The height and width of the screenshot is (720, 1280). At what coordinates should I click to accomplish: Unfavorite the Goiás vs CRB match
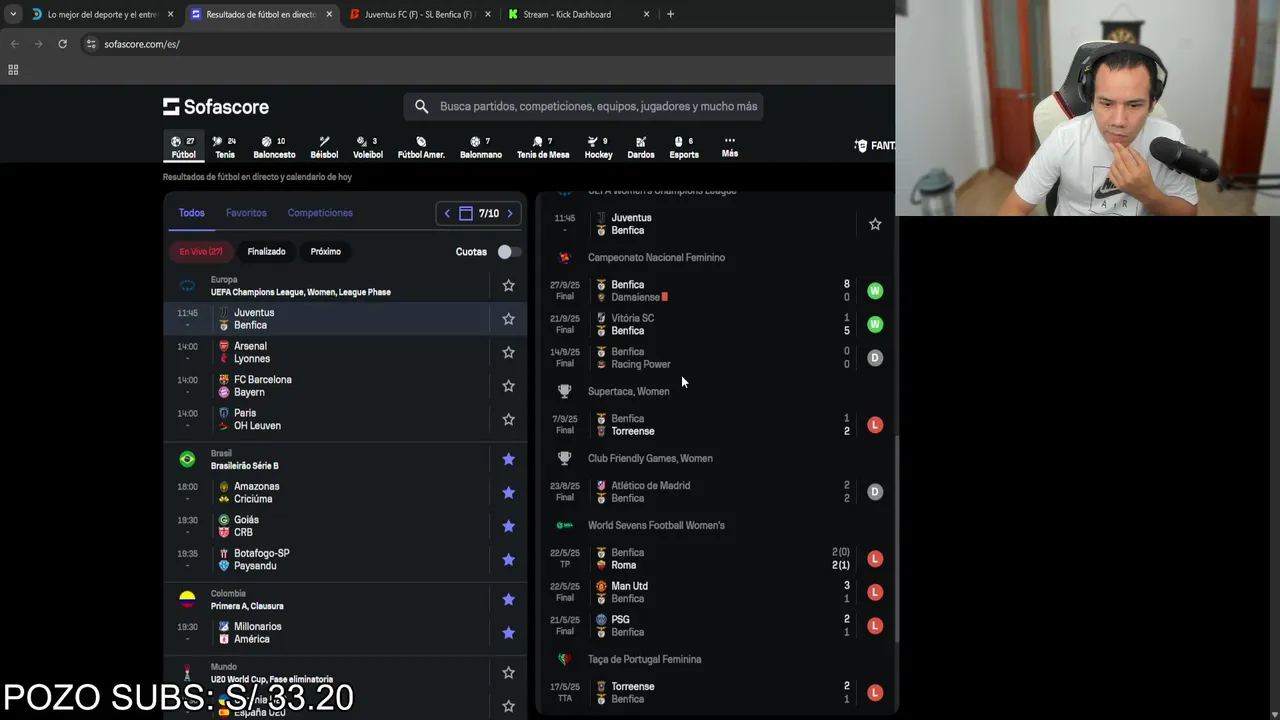point(508,526)
